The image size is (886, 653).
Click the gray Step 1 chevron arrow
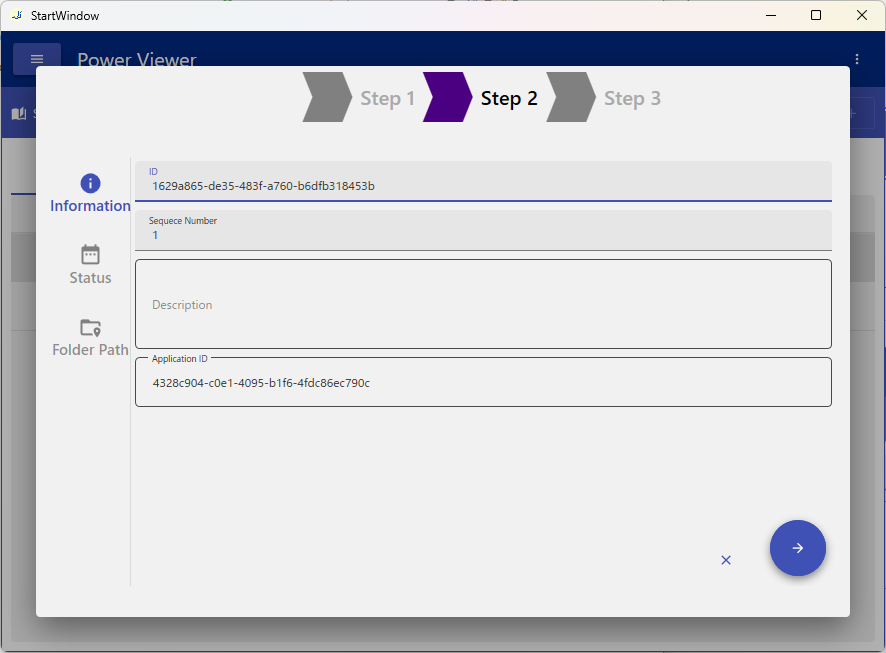pyautogui.click(x=326, y=98)
